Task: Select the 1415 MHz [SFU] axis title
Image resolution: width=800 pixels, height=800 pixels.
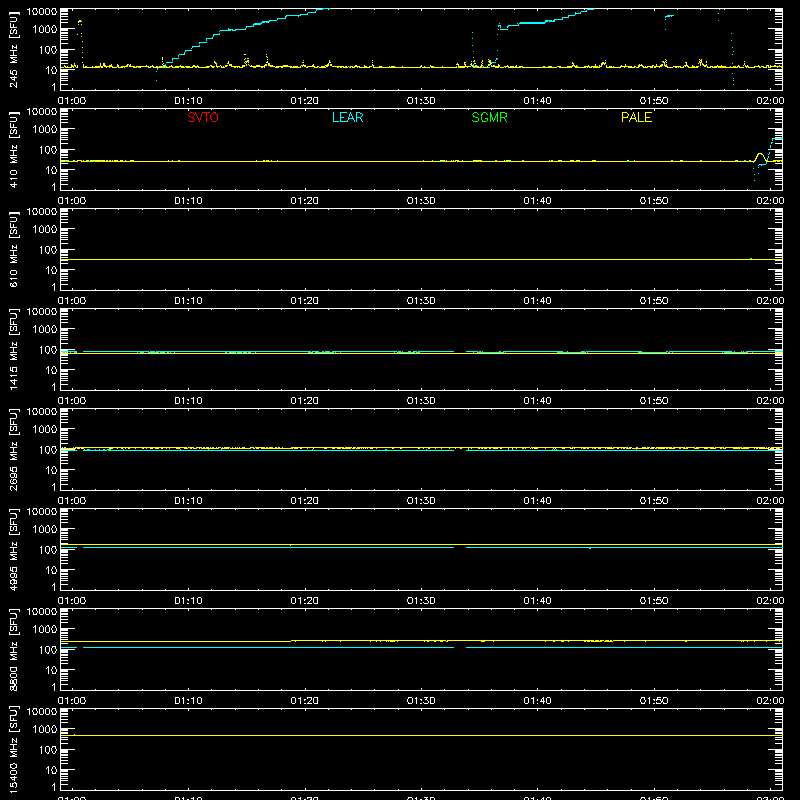Action: click(x=13, y=349)
